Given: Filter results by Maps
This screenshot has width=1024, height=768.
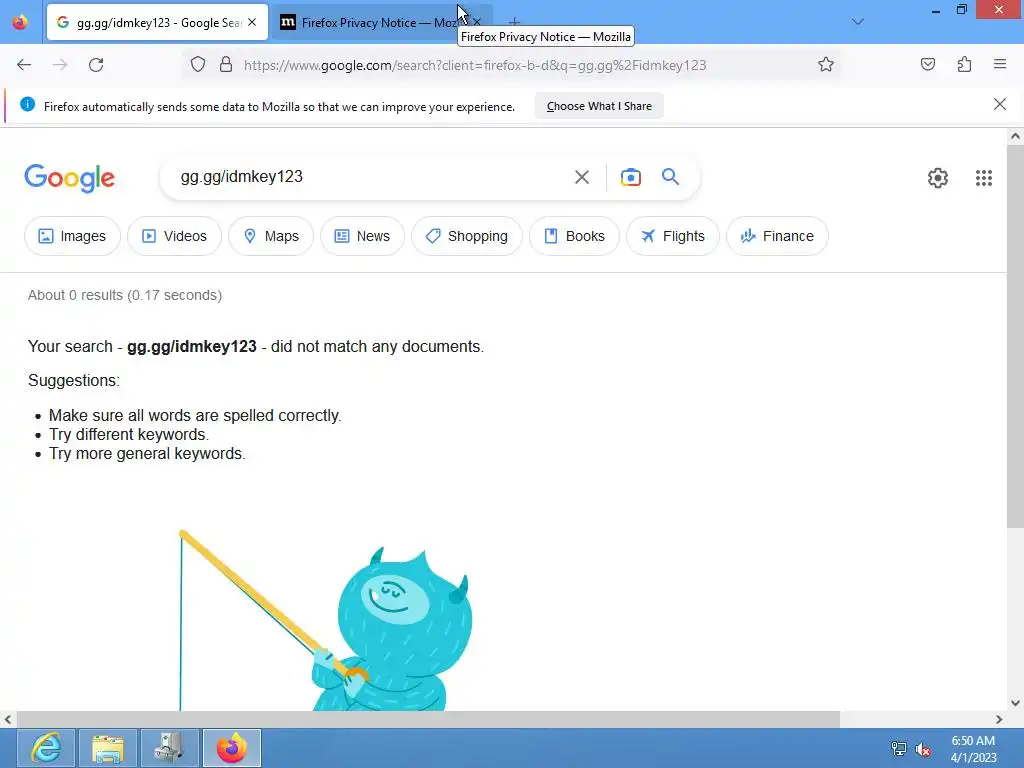Looking at the screenshot, I should pyautogui.click(x=271, y=236).
